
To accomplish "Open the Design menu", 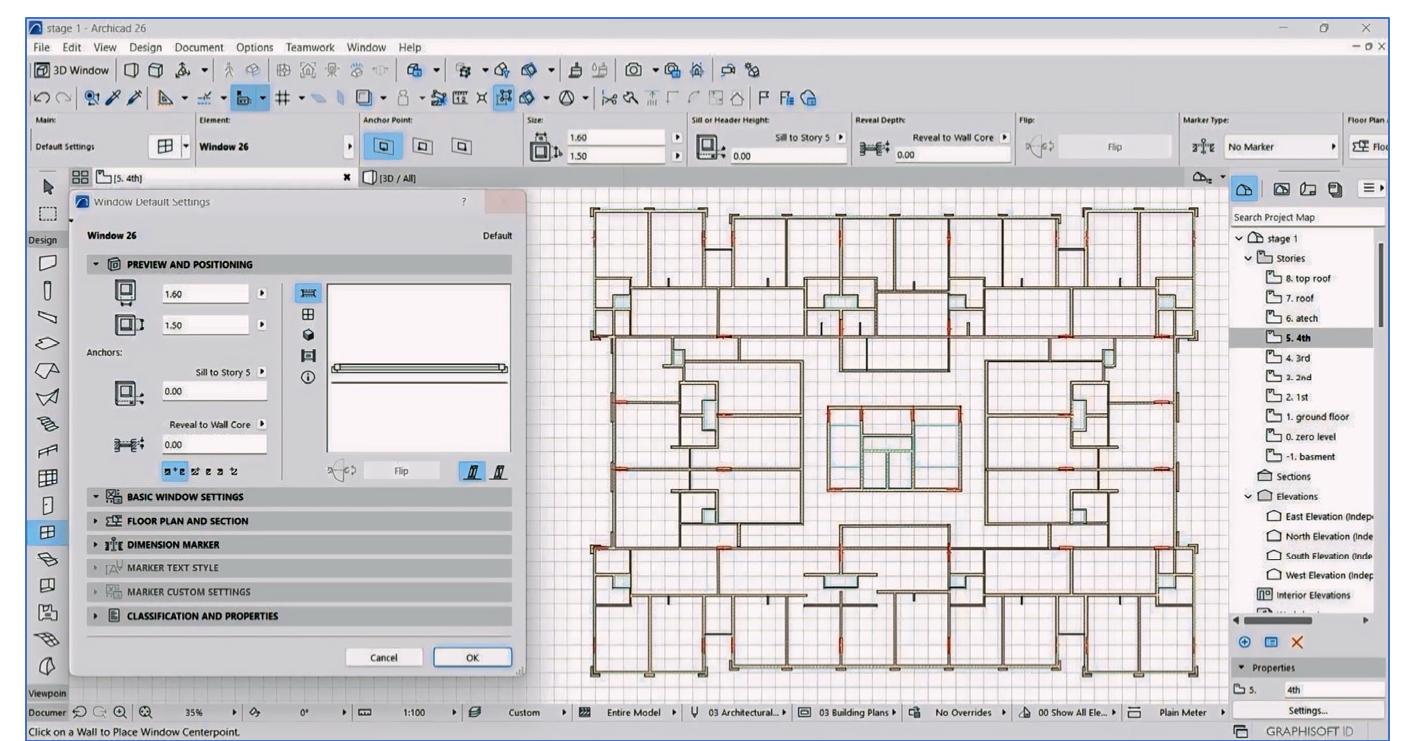I will pos(145,47).
